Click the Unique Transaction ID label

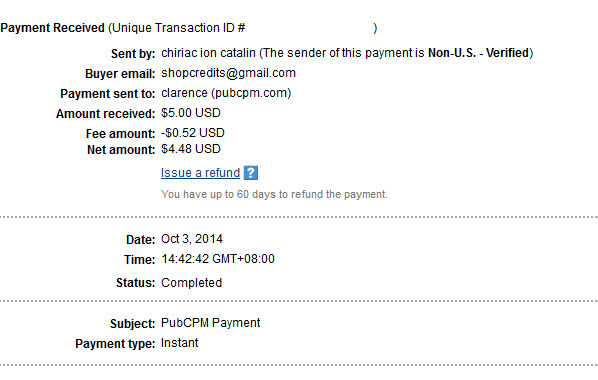[x=178, y=28]
